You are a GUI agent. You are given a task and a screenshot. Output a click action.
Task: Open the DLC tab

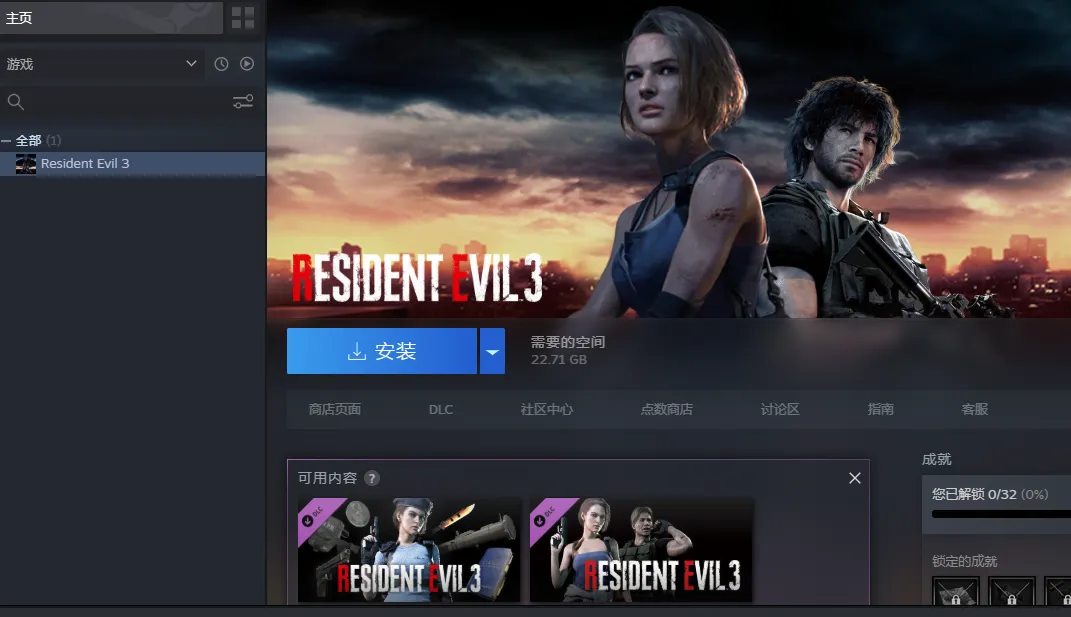pos(441,410)
